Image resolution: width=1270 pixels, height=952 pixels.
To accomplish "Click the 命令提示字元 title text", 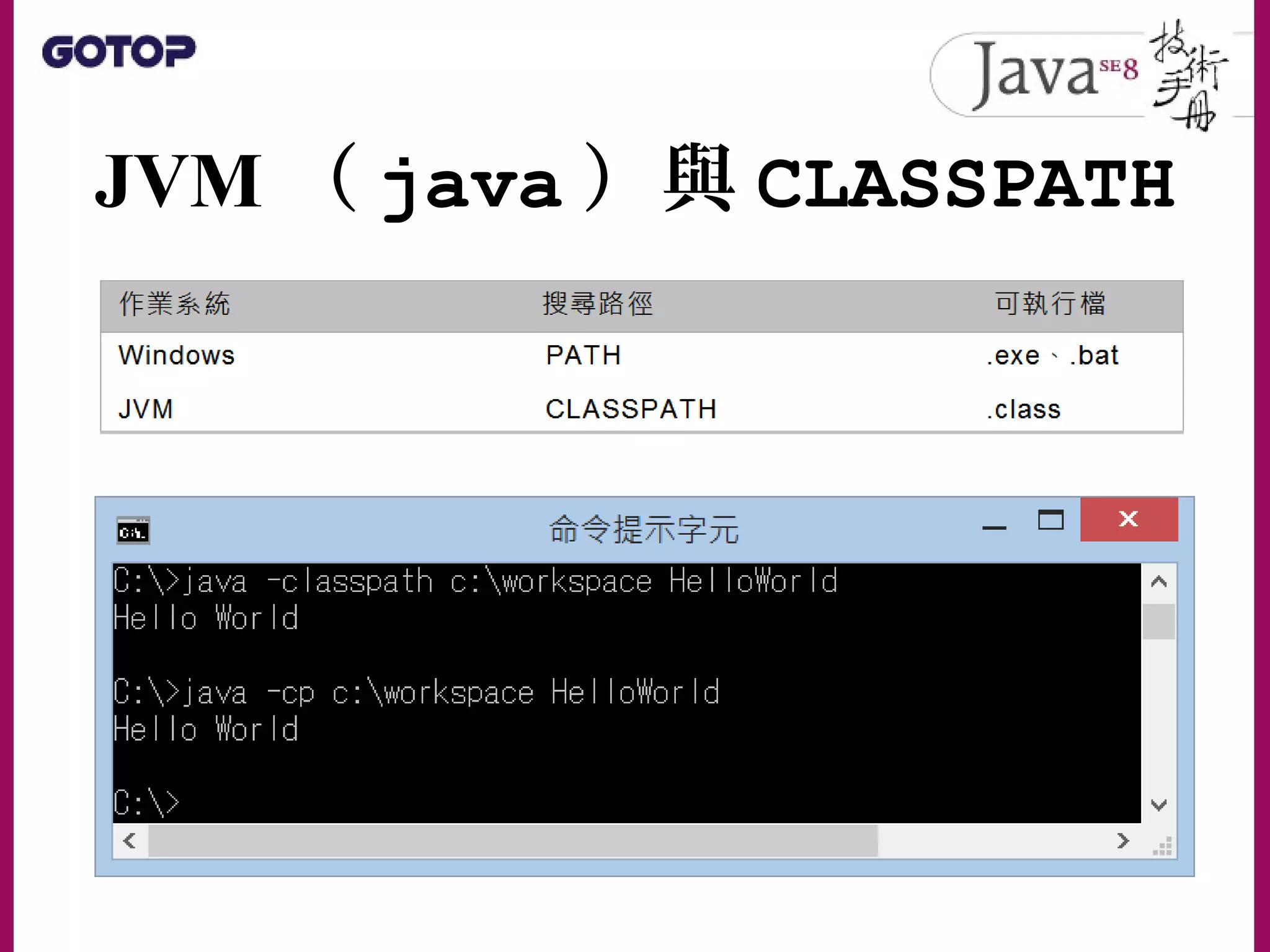I will (x=644, y=530).
